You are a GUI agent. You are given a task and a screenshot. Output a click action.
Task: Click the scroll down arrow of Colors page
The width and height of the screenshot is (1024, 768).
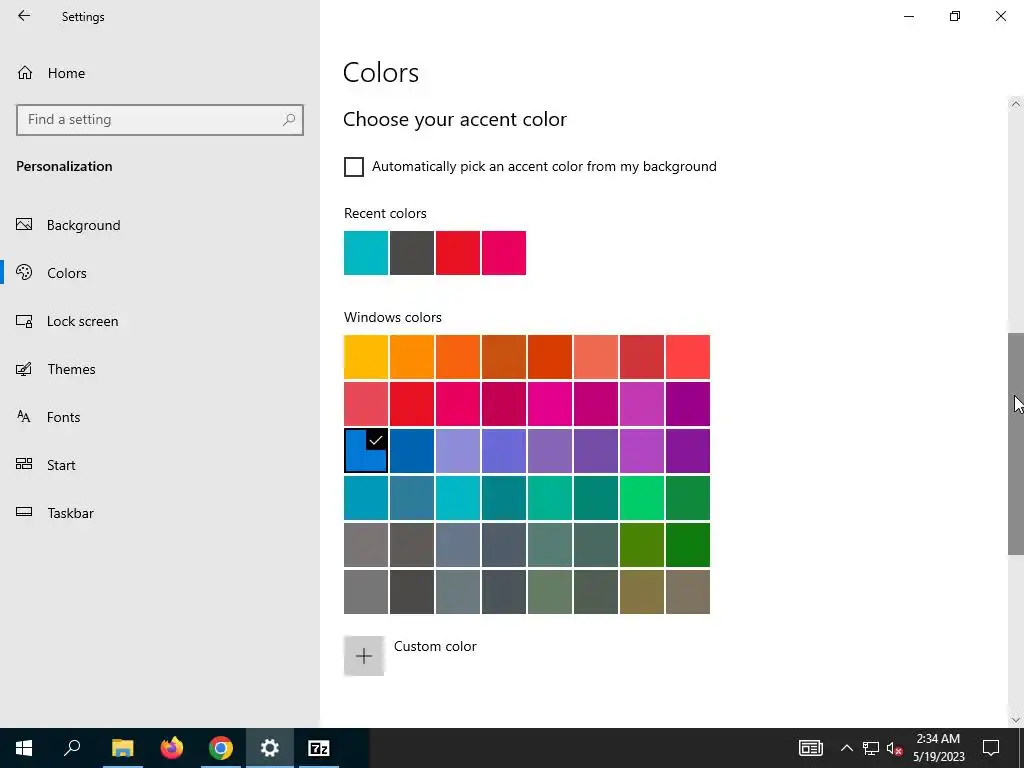pyautogui.click(x=1016, y=720)
